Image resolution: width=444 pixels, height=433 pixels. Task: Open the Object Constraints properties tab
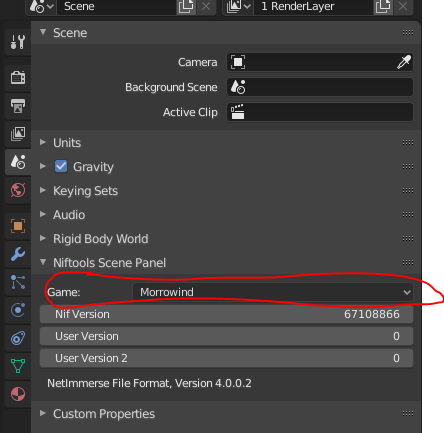pos(18,338)
